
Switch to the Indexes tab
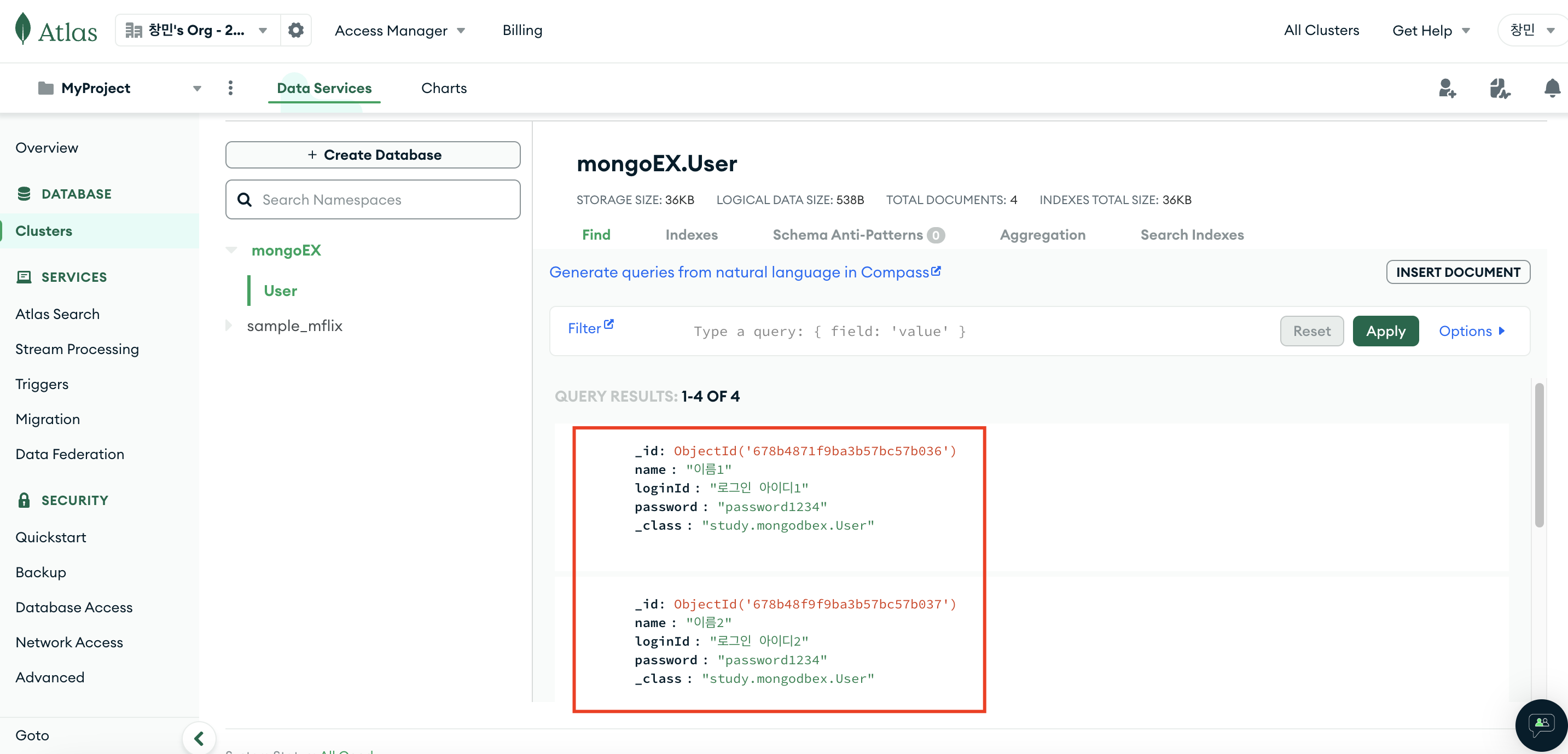click(691, 235)
